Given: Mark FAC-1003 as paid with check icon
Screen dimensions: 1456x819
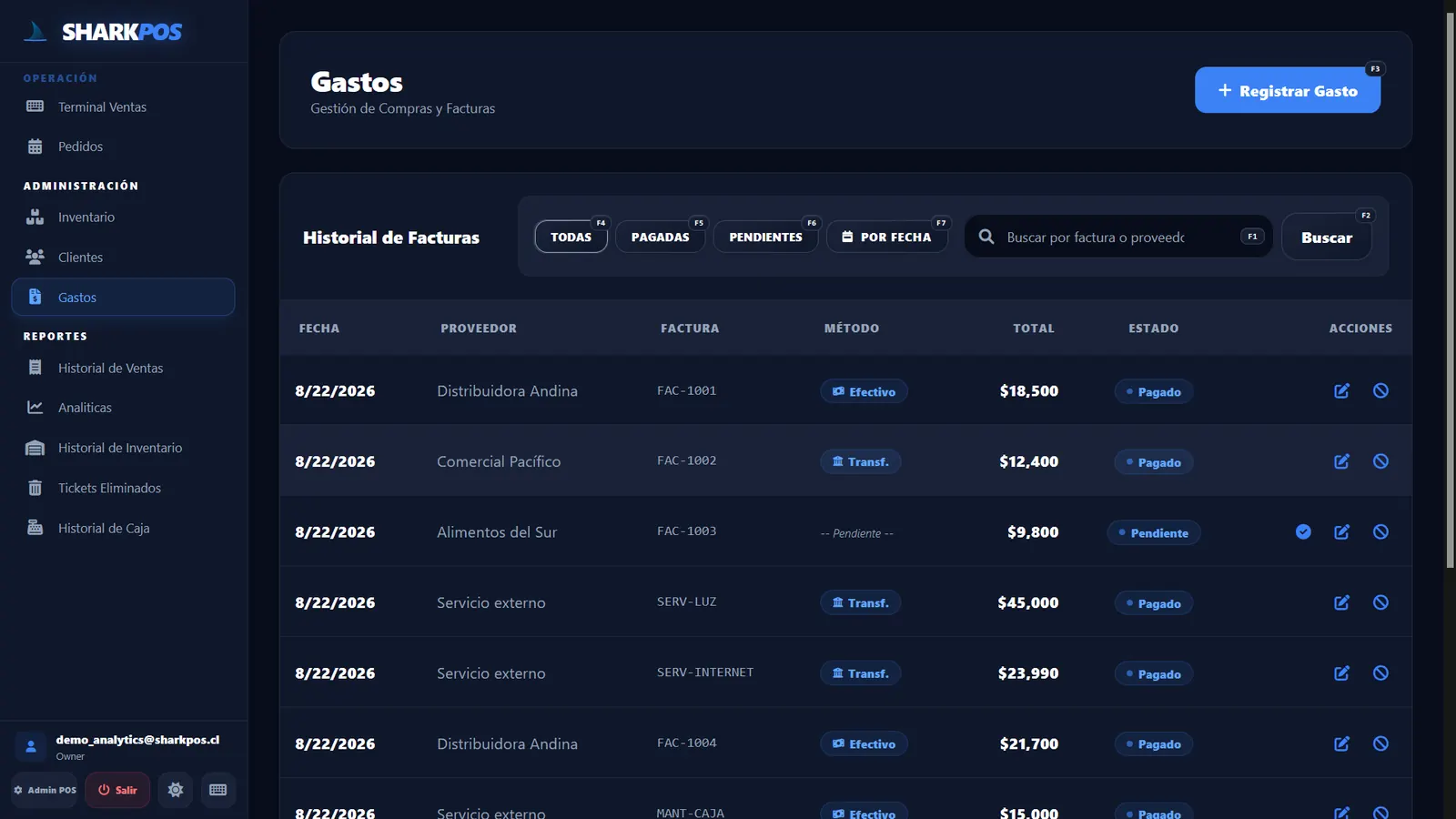Looking at the screenshot, I should (1303, 531).
